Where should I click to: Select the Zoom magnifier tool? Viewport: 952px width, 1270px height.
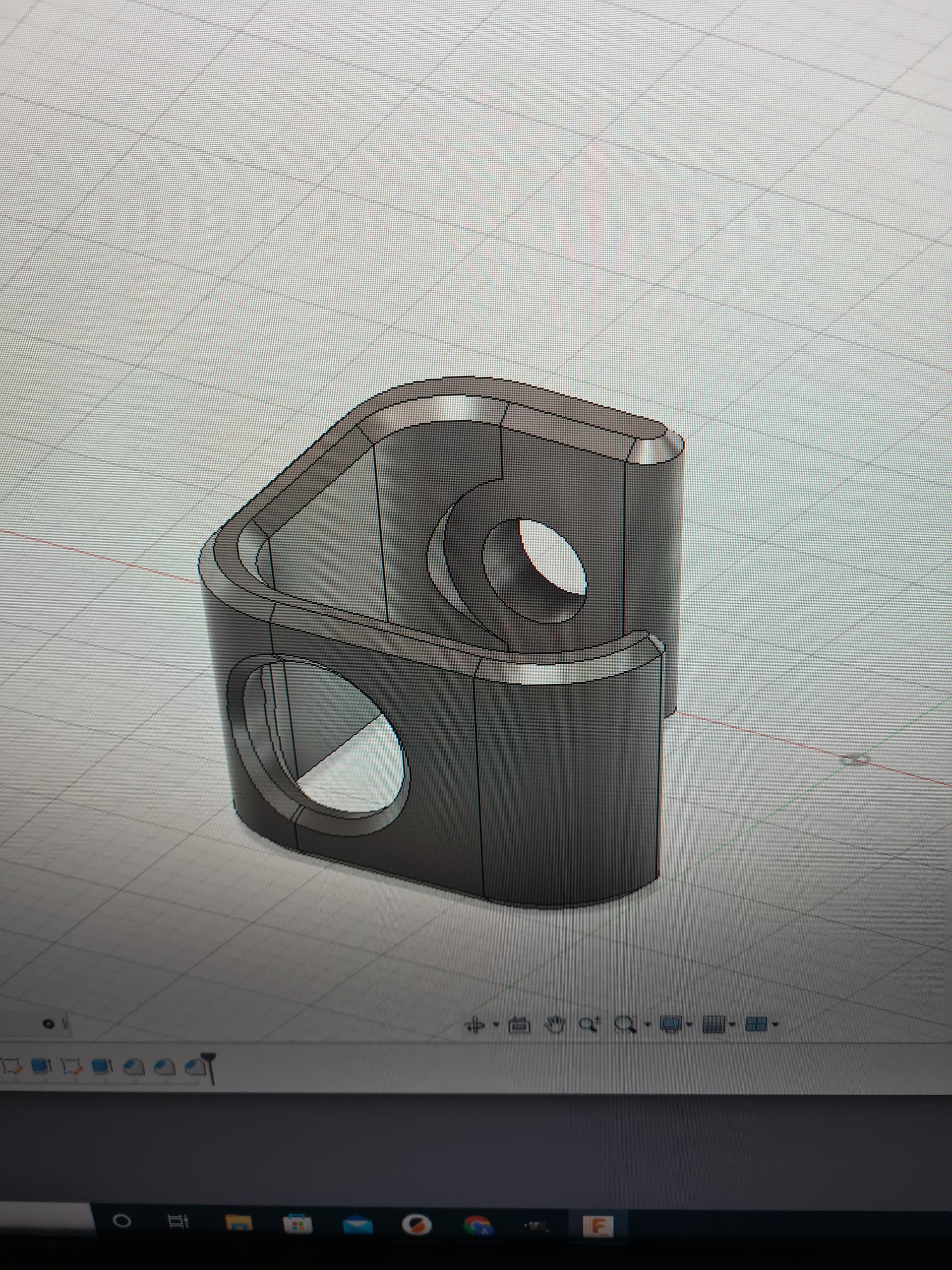[x=590, y=1024]
